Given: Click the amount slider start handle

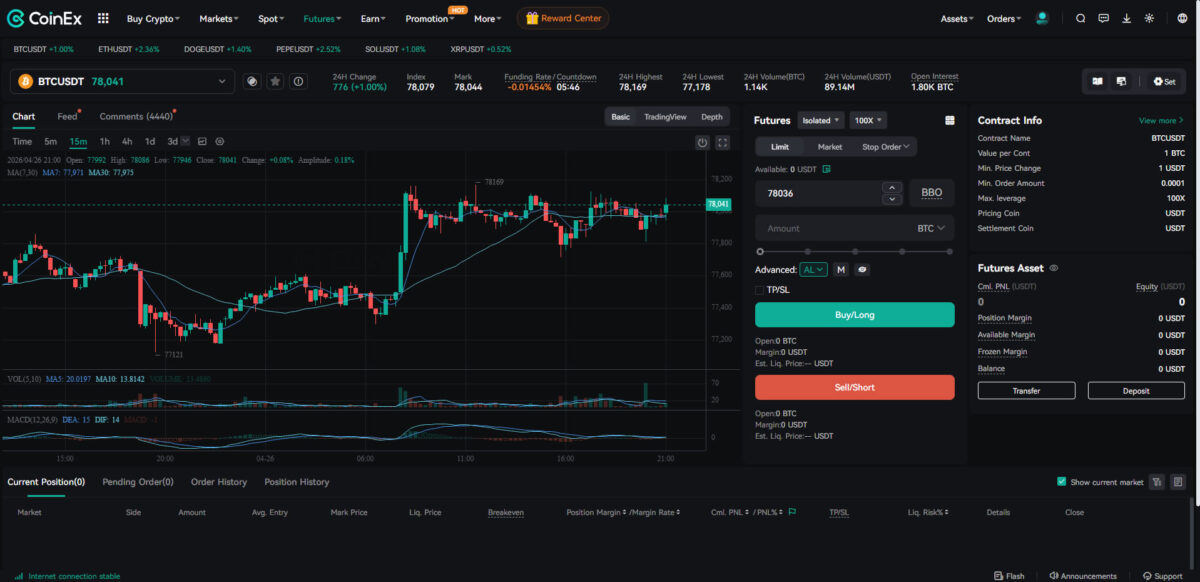Looking at the screenshot, I should point(760,251).
